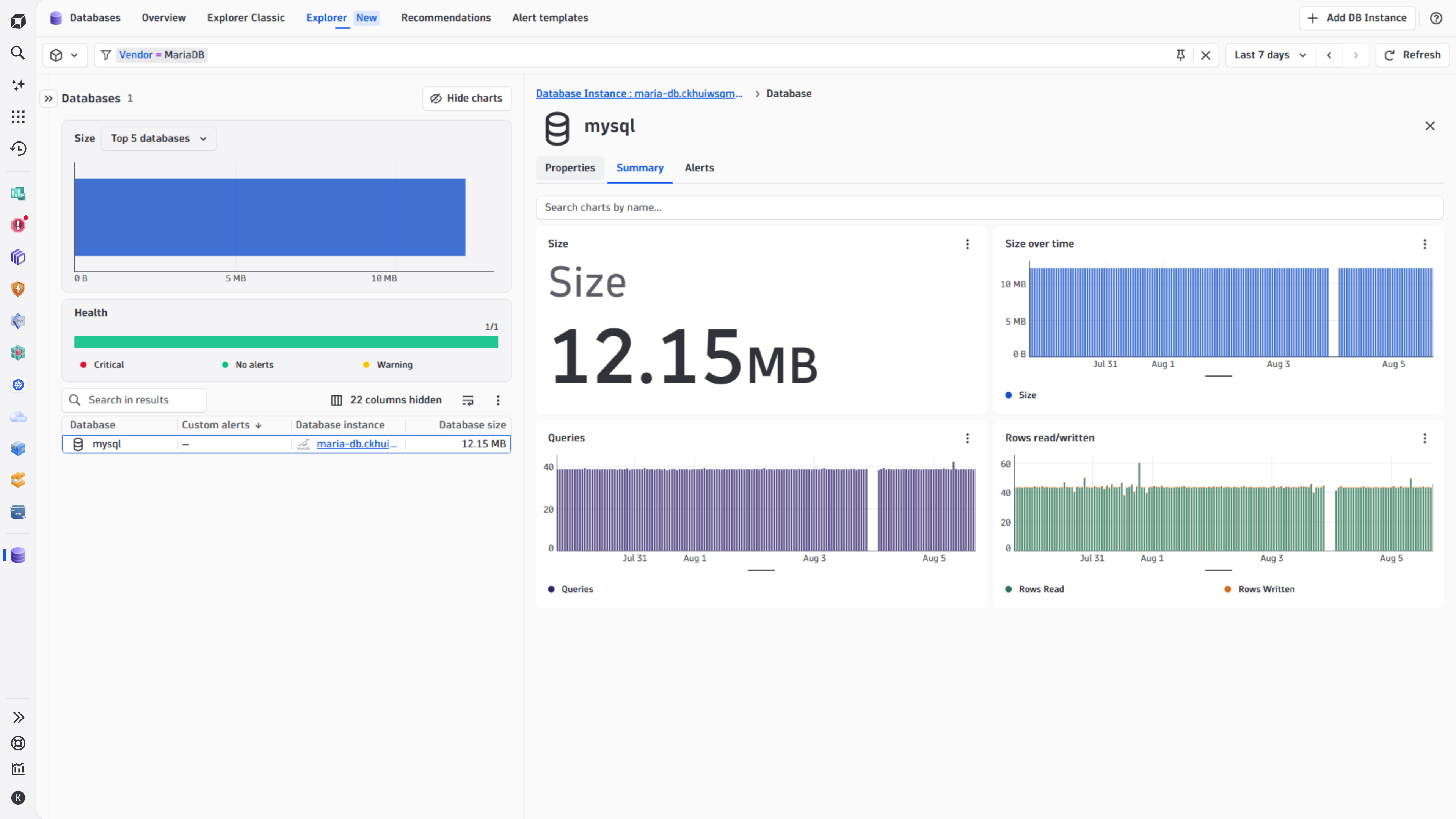
Task: Toggle the Queries legend series
Action: [570, 589]
